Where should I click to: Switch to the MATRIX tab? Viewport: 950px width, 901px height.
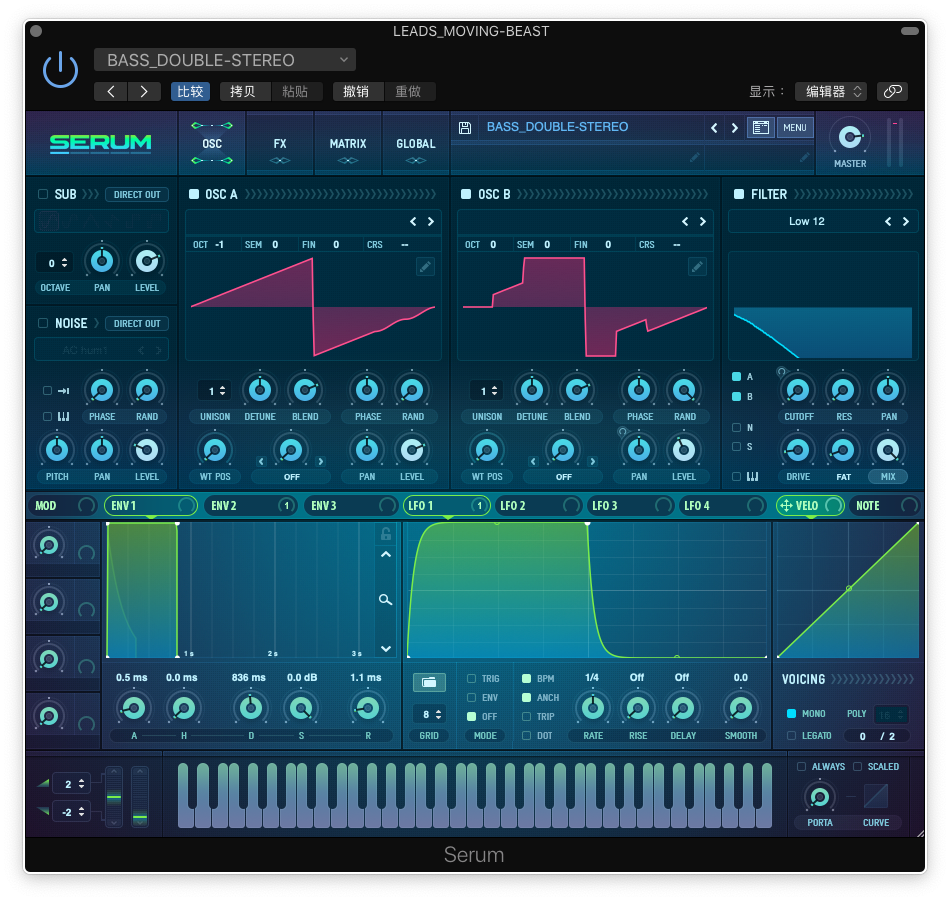(x=348, y=144)
